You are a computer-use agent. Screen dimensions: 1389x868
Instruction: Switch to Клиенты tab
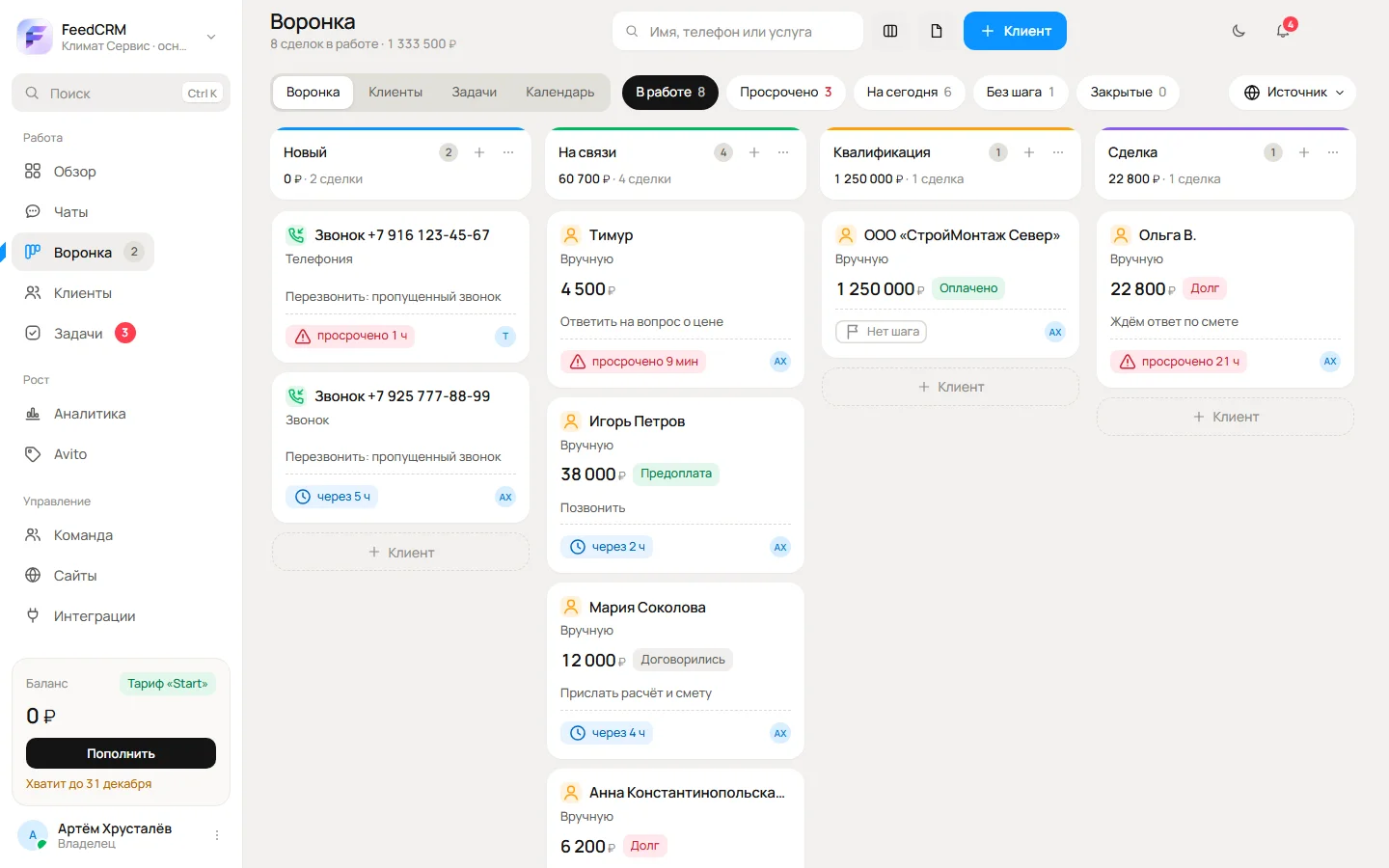click(x=395, y=93)
